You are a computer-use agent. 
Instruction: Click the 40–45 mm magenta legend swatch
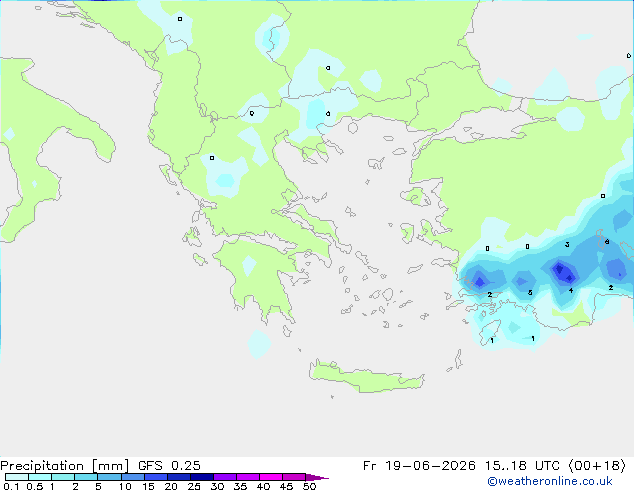[x=271, y=477]
